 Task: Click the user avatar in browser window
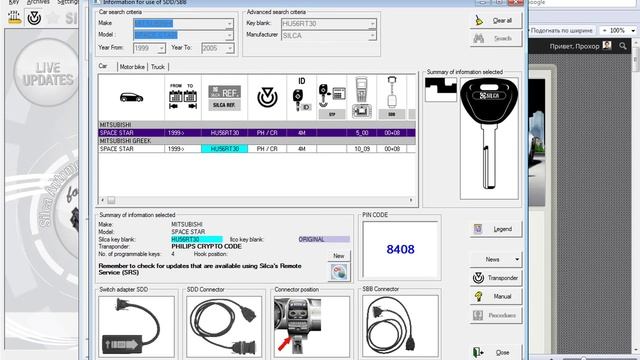[x=607, y=45]
